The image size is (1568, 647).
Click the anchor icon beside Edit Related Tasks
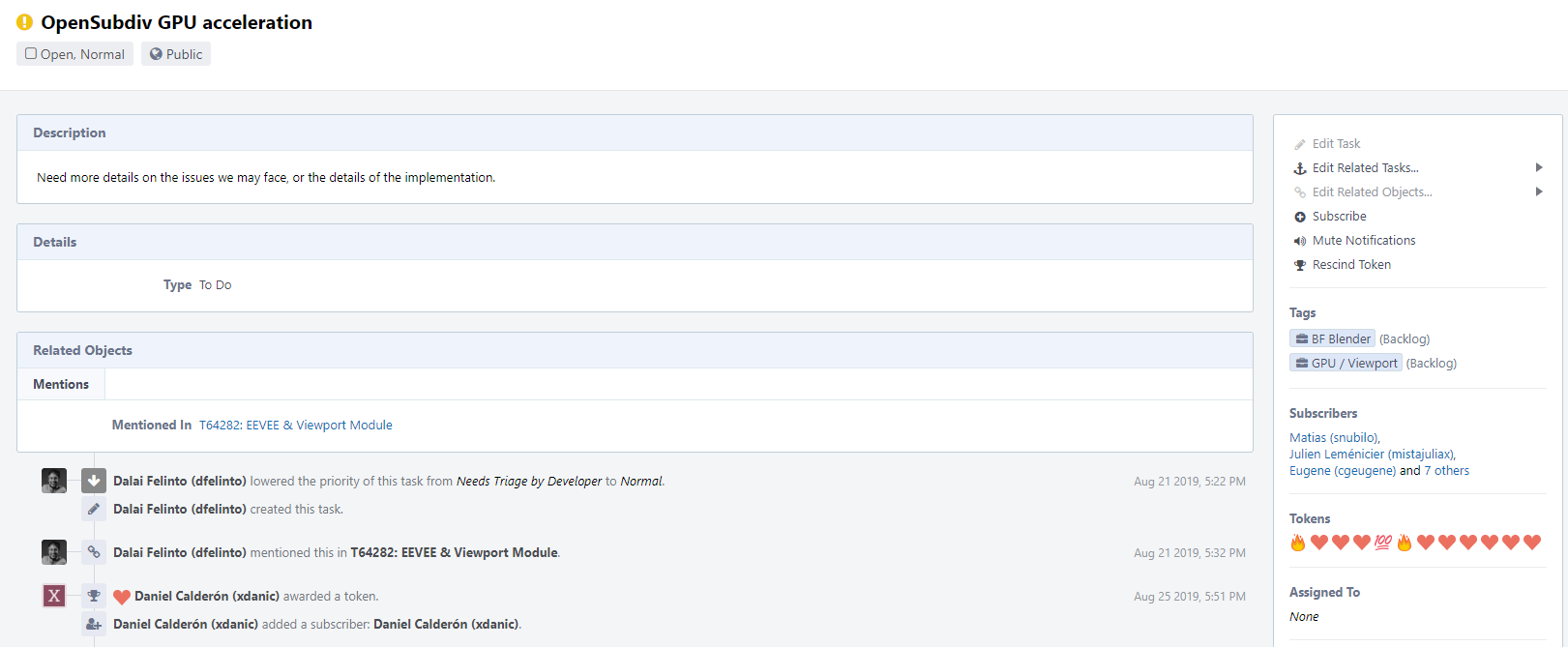1300,168
